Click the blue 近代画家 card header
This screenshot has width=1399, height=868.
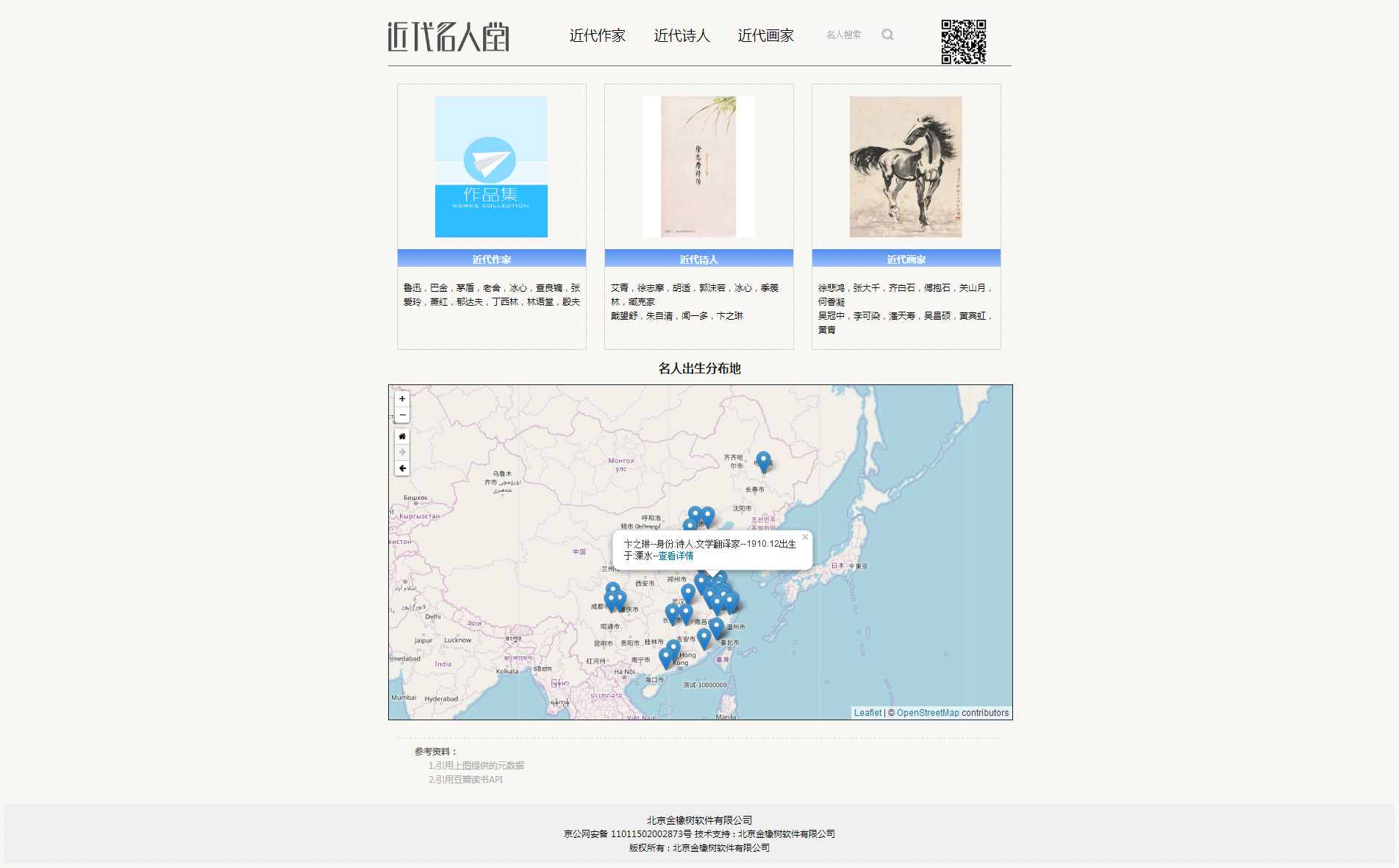[x=906, y=259]
